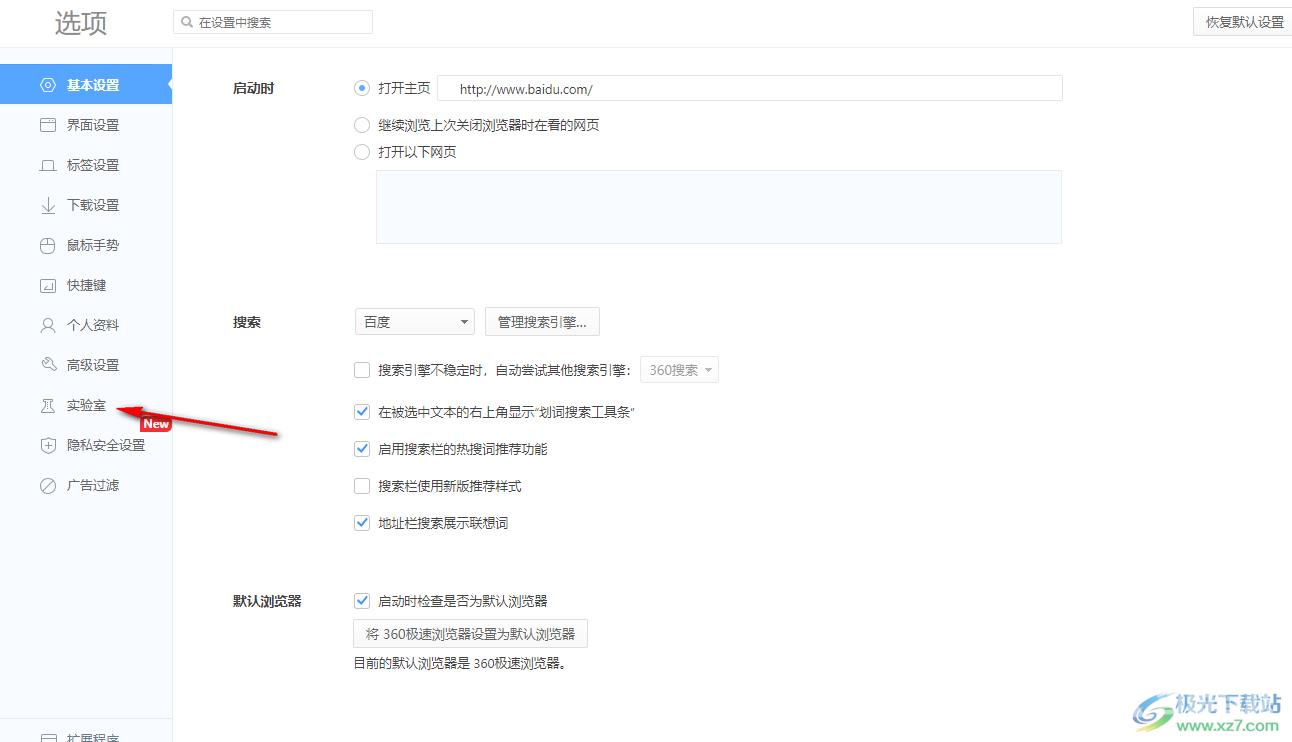The width and height of the screenshot is (1292, 742).
Task: Click the 搜索 section label
Action: (246, 323)
